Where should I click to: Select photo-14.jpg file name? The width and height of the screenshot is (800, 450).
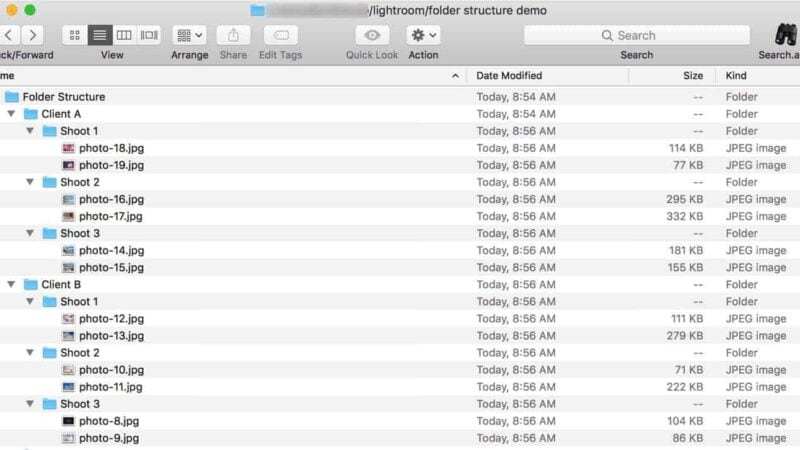point(111,251)
